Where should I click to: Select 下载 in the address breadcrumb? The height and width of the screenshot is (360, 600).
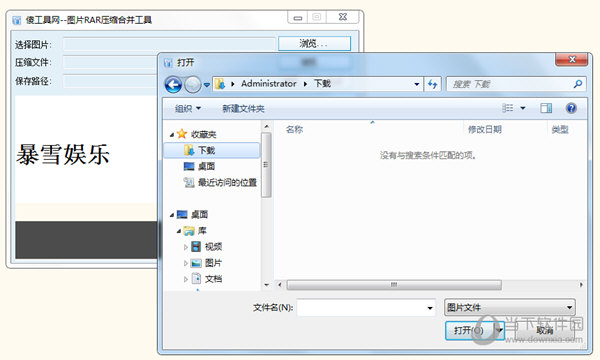pos(322,84)
